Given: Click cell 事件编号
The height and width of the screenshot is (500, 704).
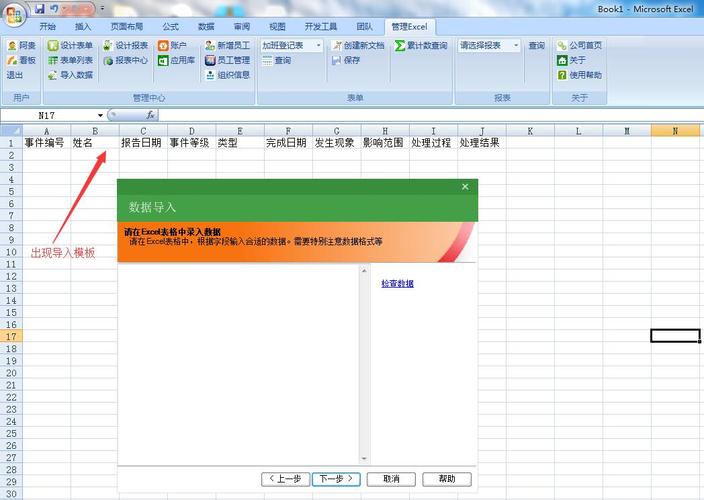Looking at the screenshot, I should tap(46, 143).
